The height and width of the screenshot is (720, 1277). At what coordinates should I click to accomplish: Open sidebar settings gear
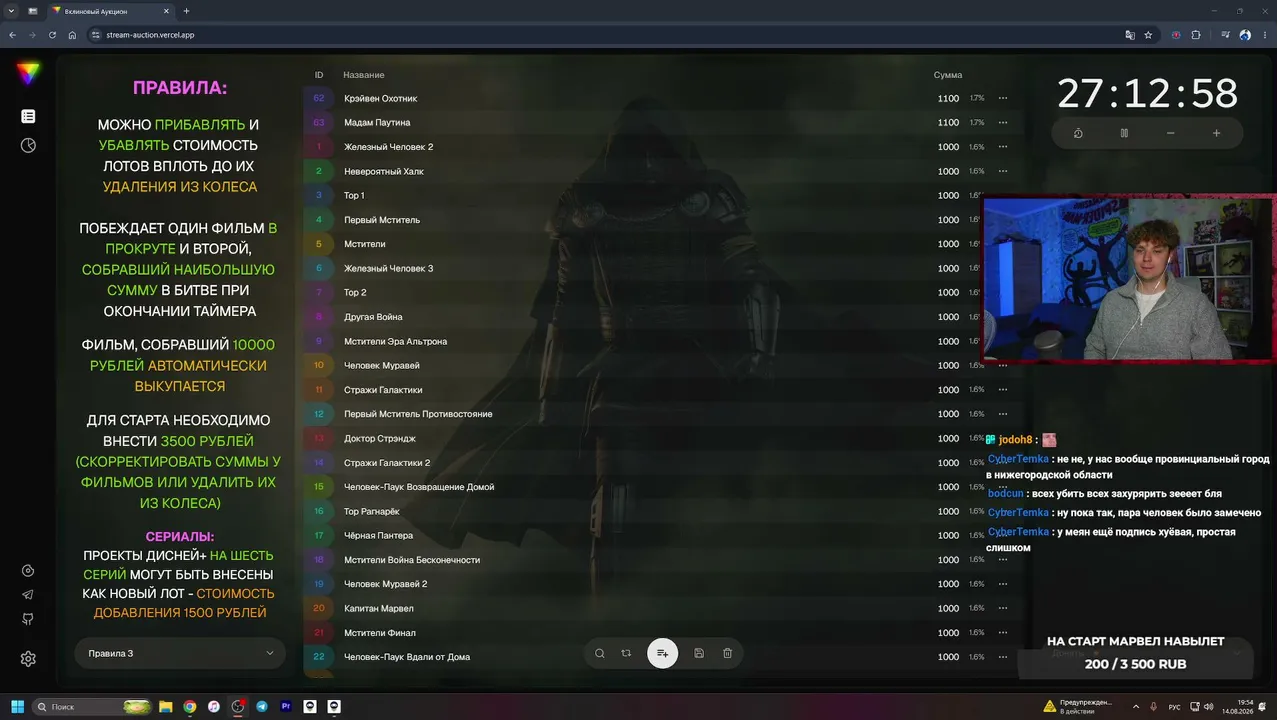tap(28, 659)
